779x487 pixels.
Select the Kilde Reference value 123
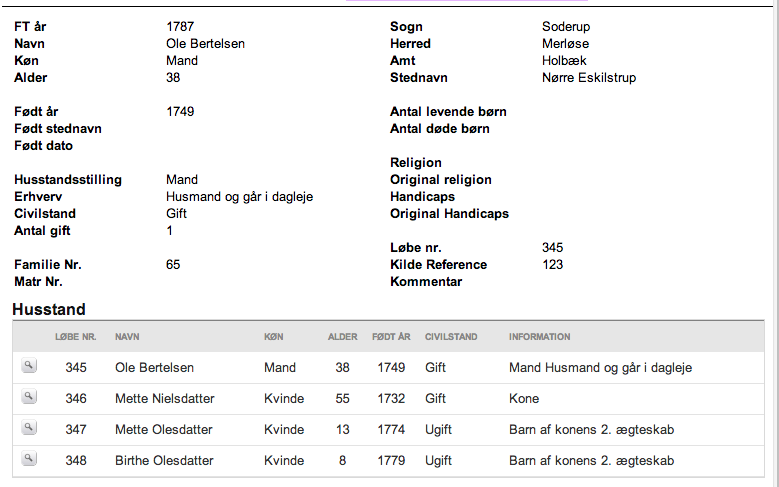pyautogui.click(x=552, y=264)
